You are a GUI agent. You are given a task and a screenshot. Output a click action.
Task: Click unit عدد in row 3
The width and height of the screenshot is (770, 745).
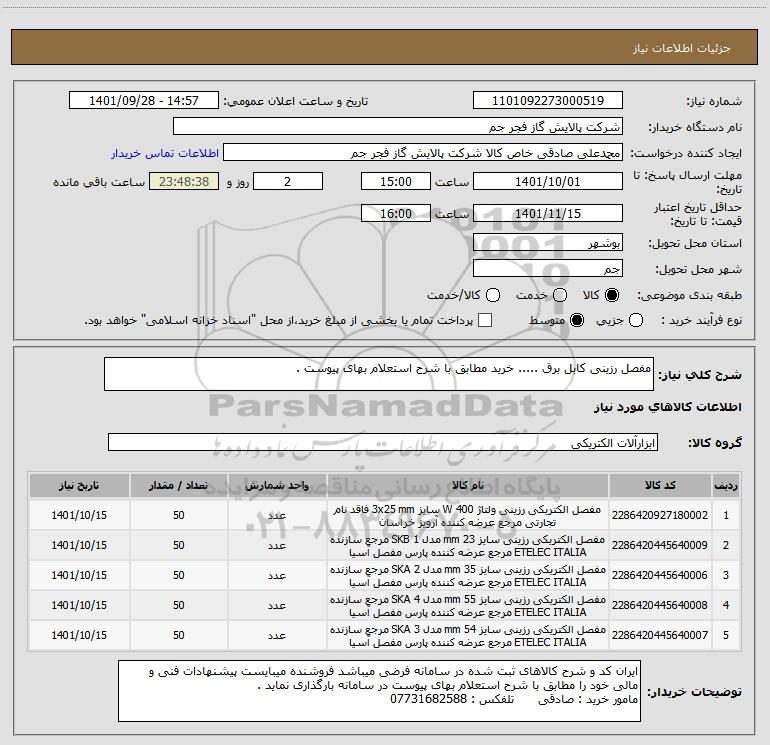277,576
